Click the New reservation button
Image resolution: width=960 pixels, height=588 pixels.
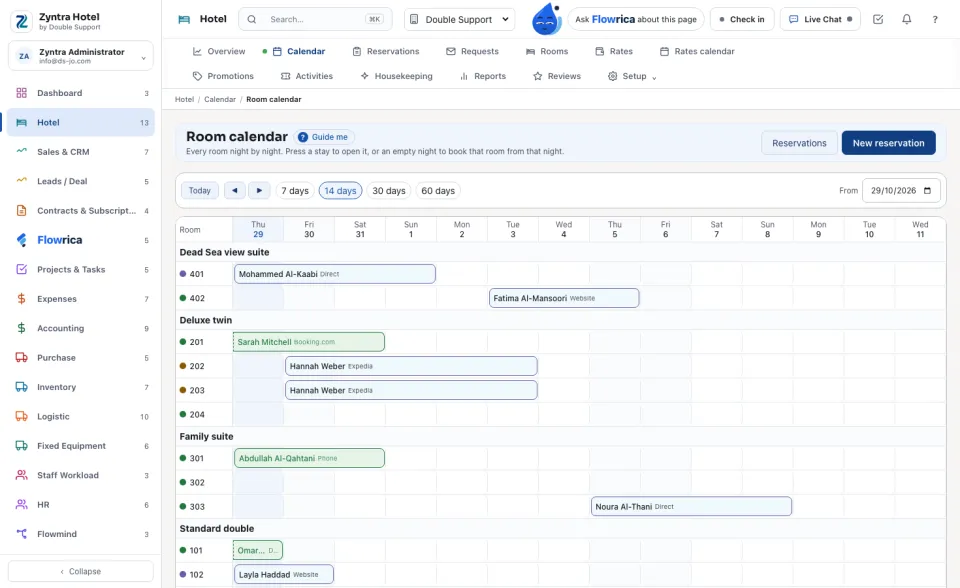tap(888, 143)
